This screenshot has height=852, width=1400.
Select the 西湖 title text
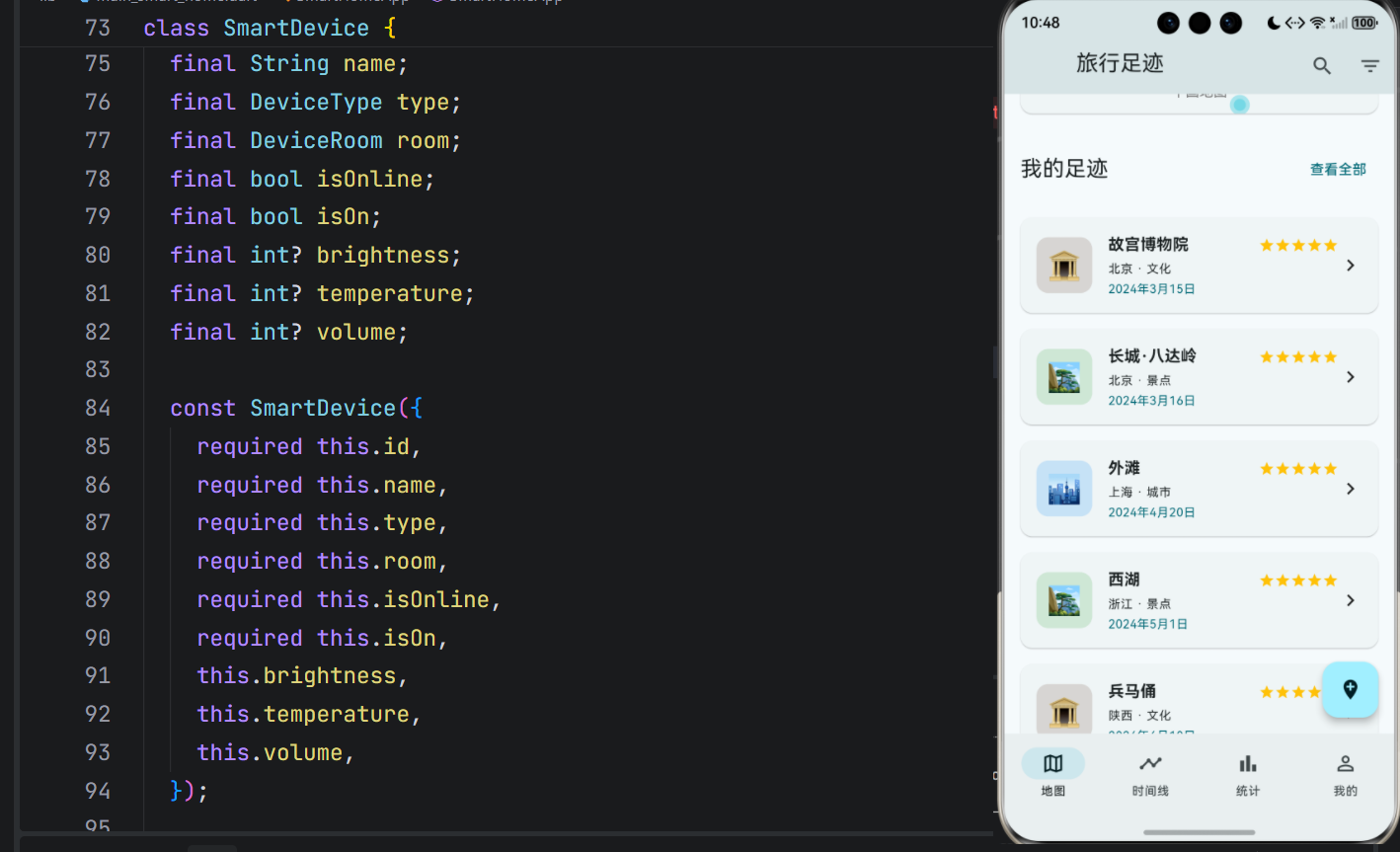[x=1124, y=579]
